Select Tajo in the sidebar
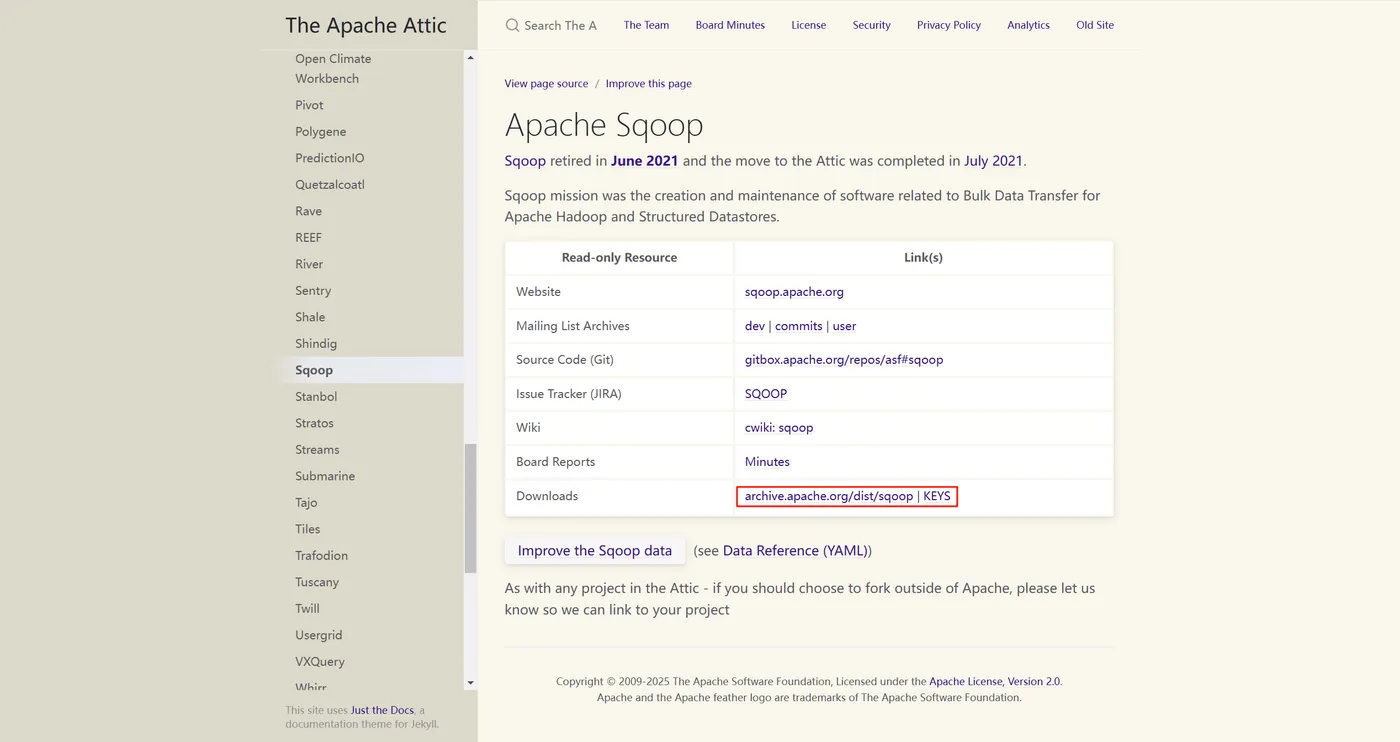Image resolution: width=1400 pixels, height=742 pixels. pos(306,503)
